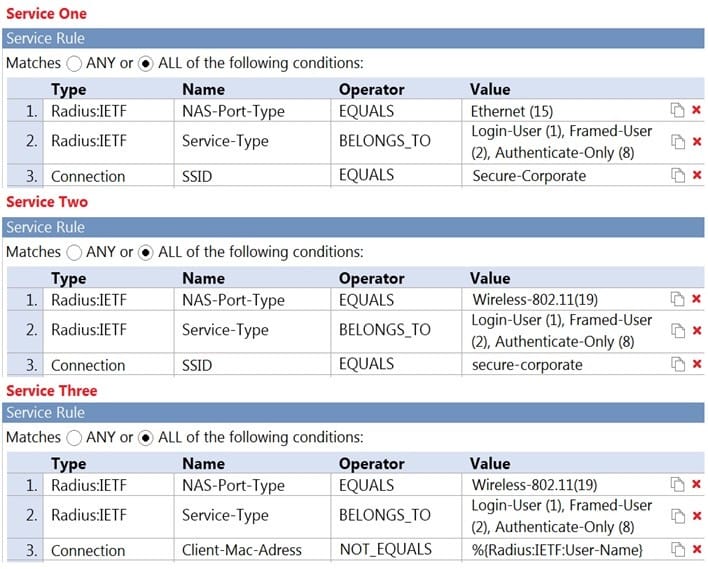
Task: Select ANY matching for Service Three
Action: point(75,438)
